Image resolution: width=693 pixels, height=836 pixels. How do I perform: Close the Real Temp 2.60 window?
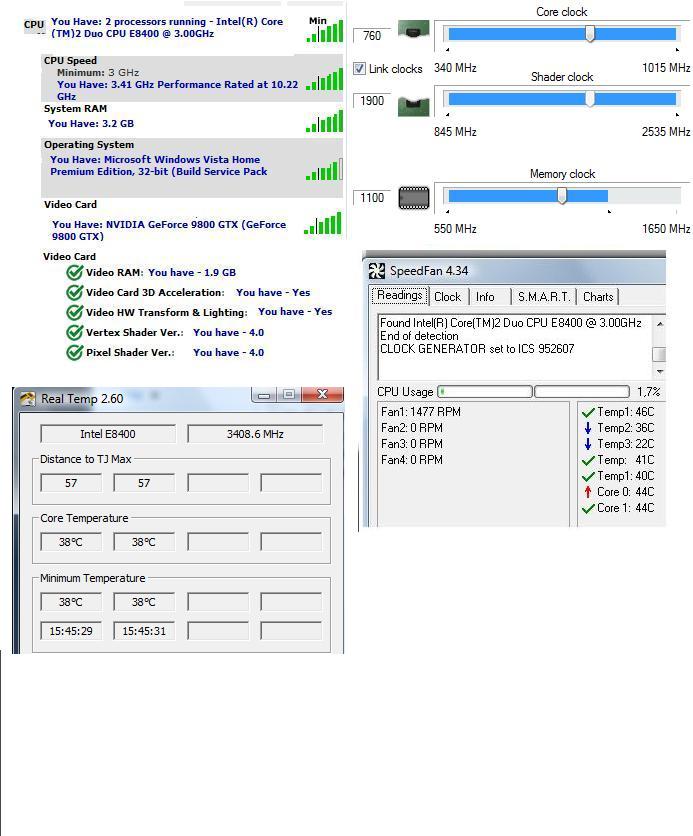tap(322, 395)
